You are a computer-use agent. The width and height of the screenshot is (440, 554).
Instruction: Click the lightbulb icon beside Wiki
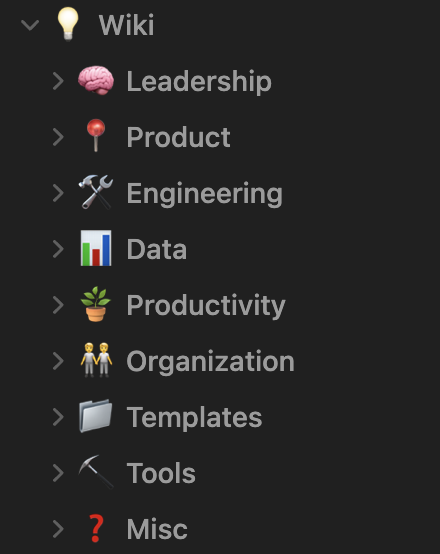[x=68, y=24]
